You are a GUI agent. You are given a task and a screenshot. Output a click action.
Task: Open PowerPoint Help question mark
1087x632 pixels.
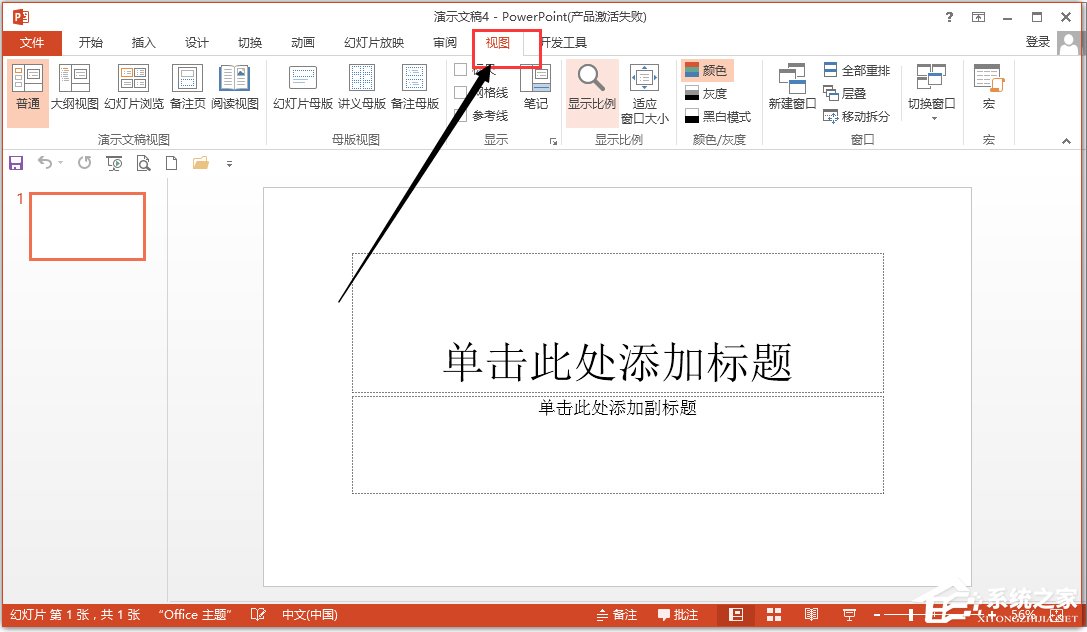click(949, 17)
